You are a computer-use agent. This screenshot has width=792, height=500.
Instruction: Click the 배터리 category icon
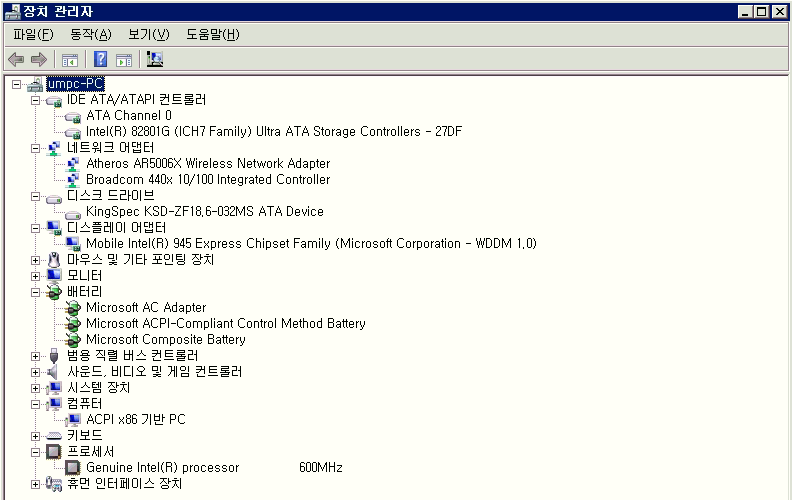[x=54, y=292]
